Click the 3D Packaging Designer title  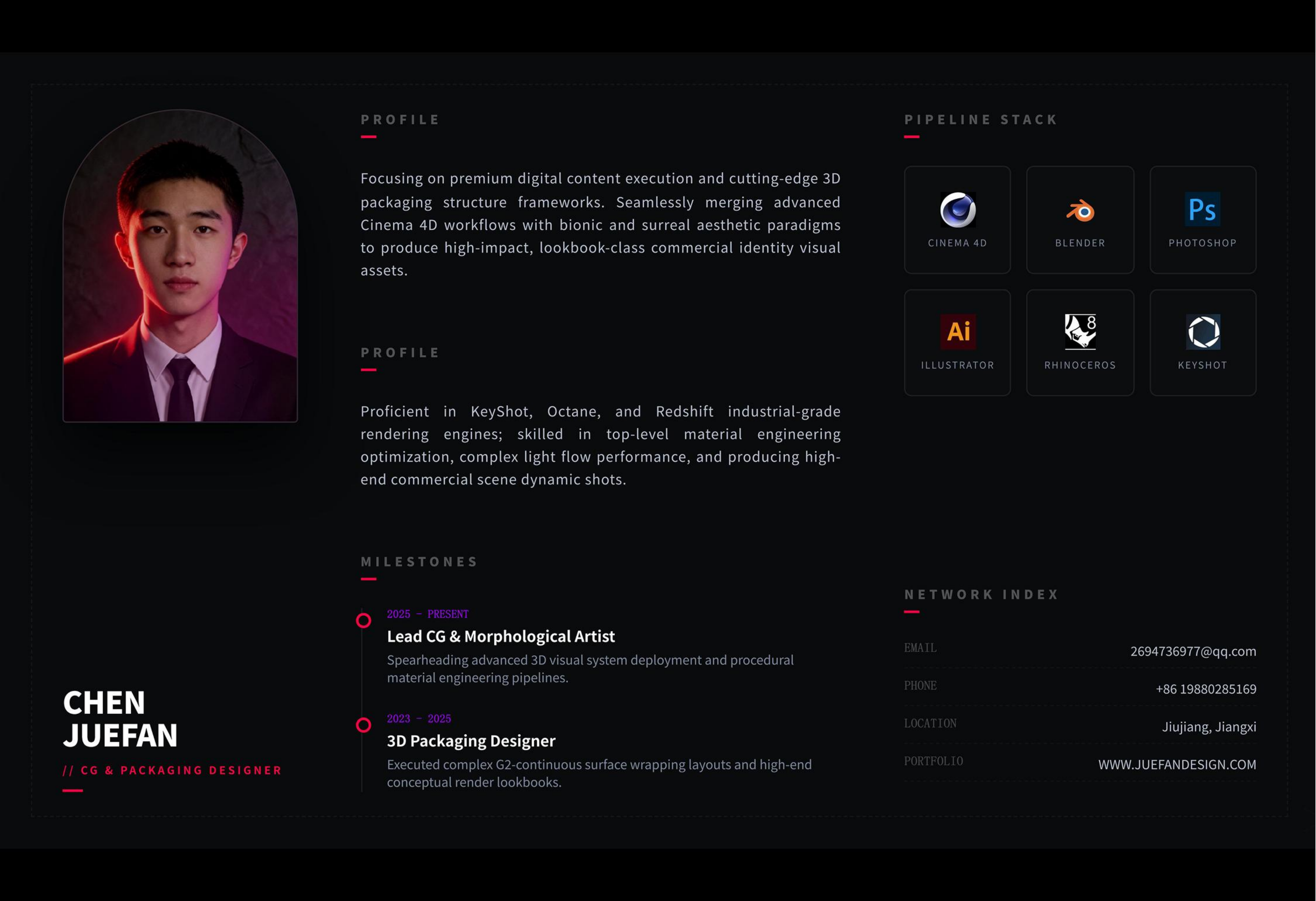(471, 741)
